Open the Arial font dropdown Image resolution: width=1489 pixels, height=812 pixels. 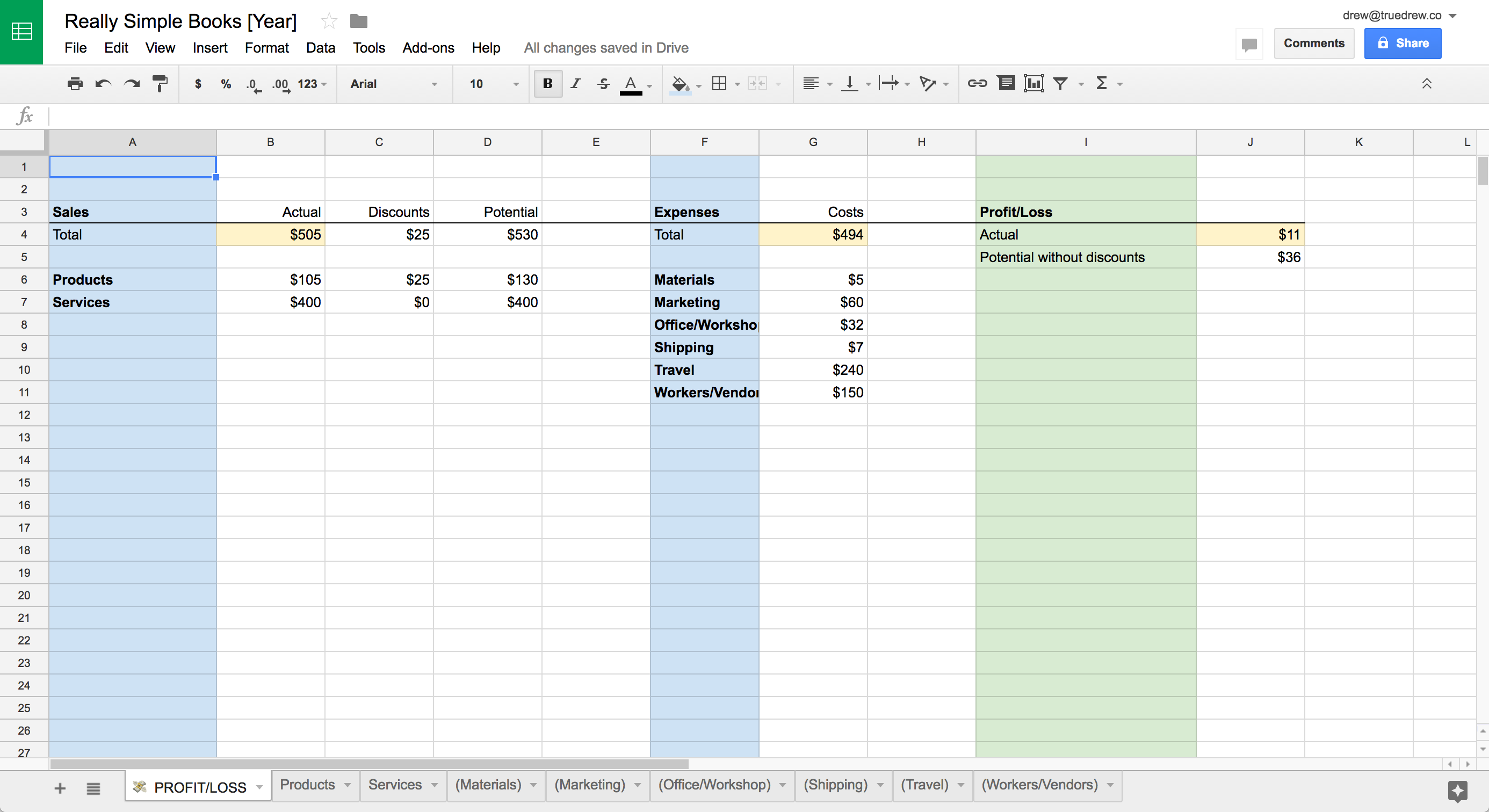pos(393,84)
